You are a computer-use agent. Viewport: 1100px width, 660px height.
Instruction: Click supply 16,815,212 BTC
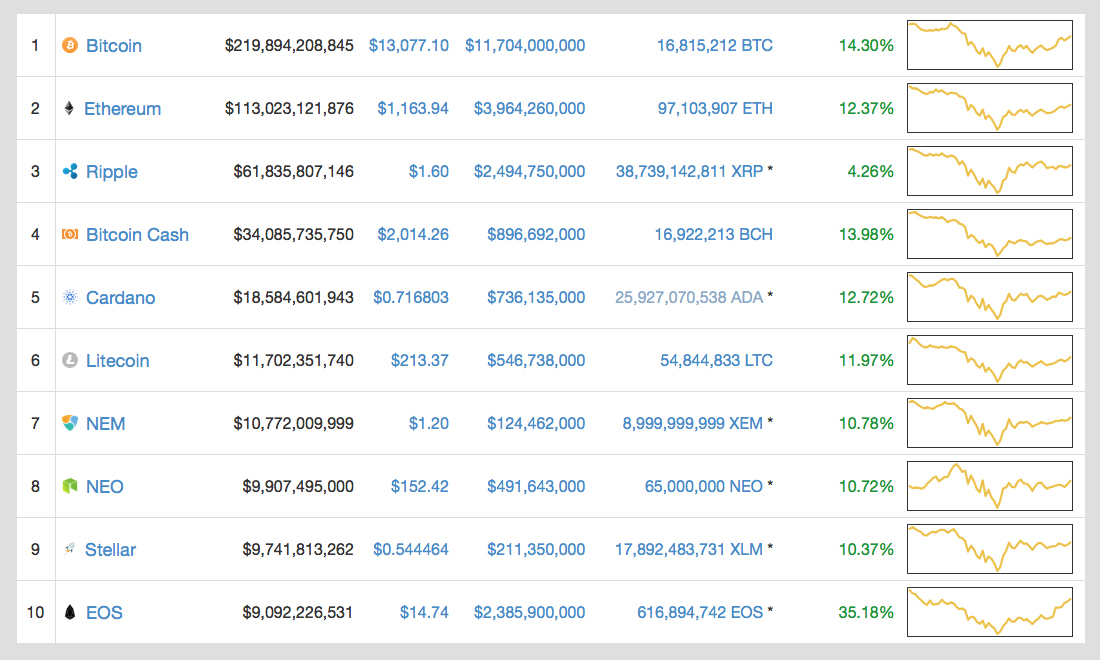point(715,46)
